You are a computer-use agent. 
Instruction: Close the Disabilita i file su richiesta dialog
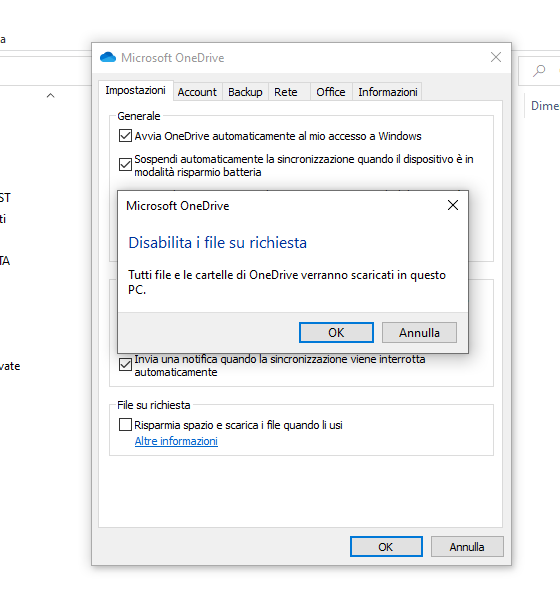coord(453,205)
